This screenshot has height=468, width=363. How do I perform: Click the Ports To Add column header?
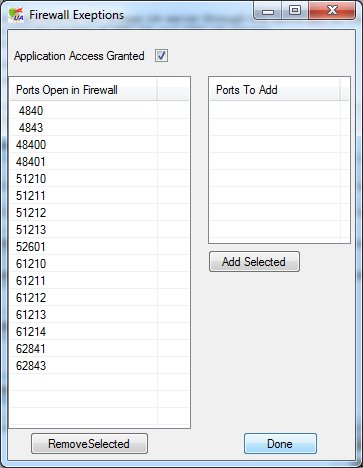(275, 90)
